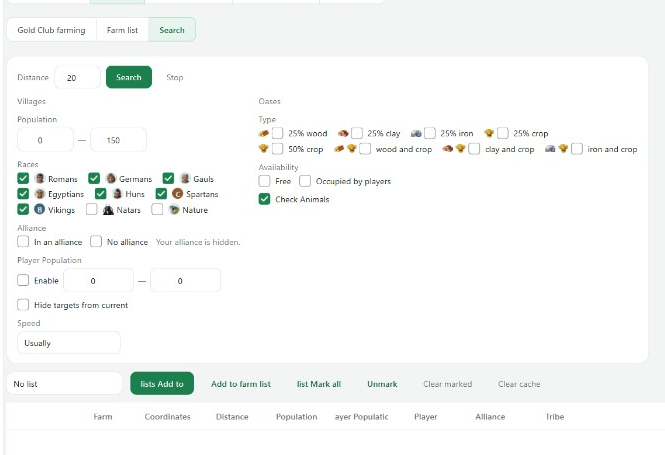Viewport: 665px width, 455px height.
Task: Click the iron icon beside 25% iron
Action: click(416, 133)
